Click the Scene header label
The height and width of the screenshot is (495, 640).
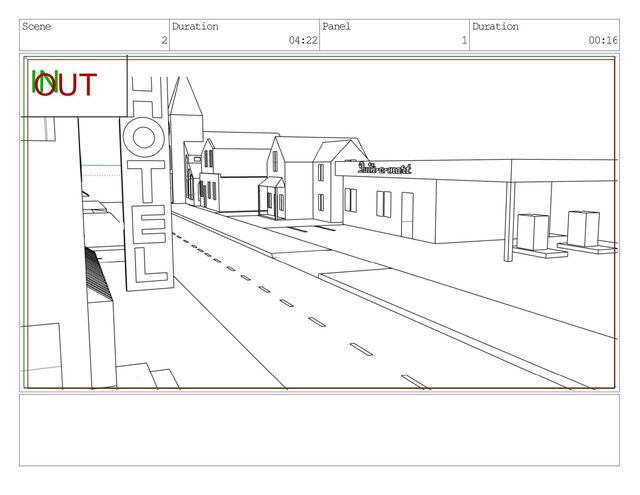click(x=36, y=27)
